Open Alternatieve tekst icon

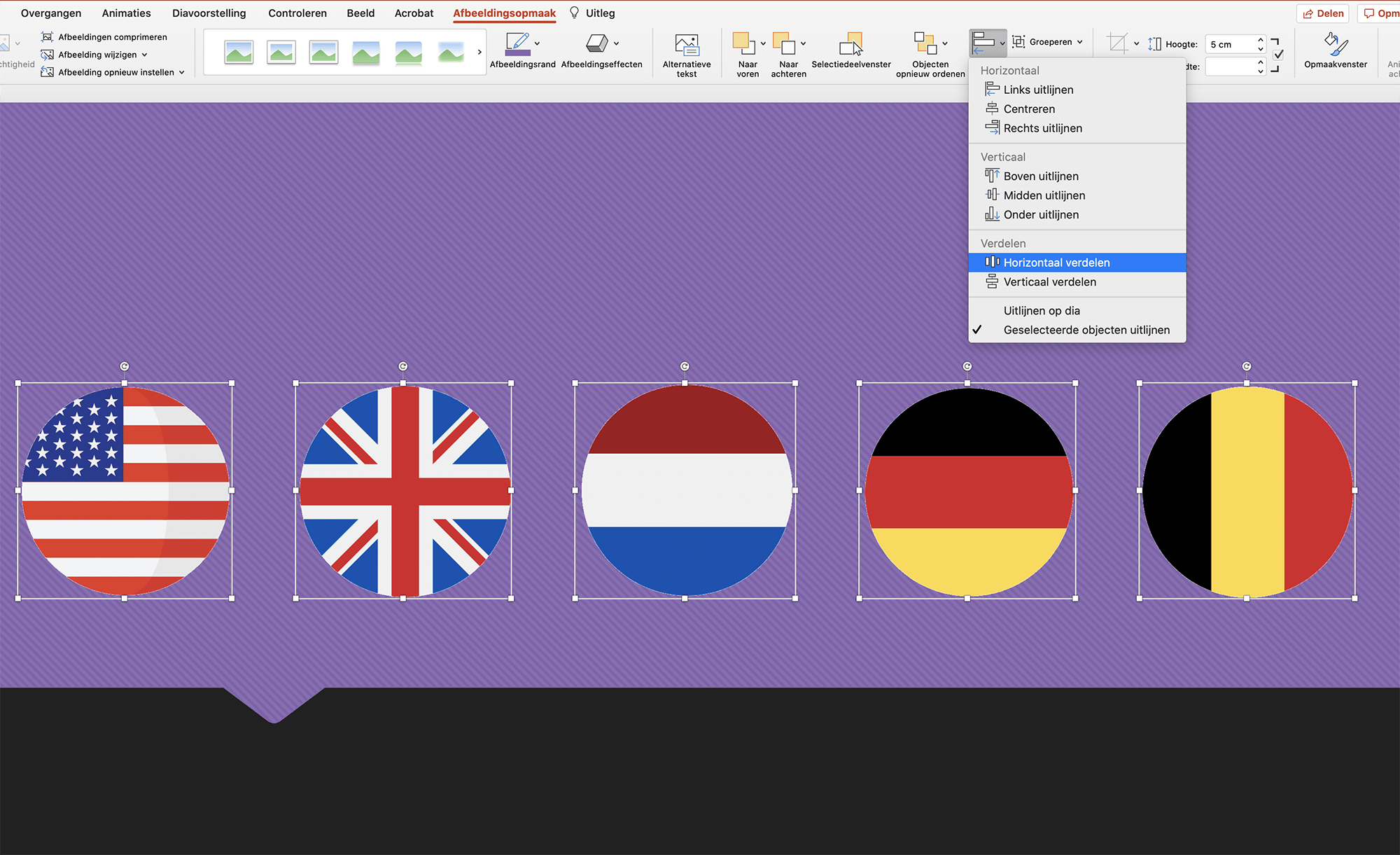[x=686, y=44]
